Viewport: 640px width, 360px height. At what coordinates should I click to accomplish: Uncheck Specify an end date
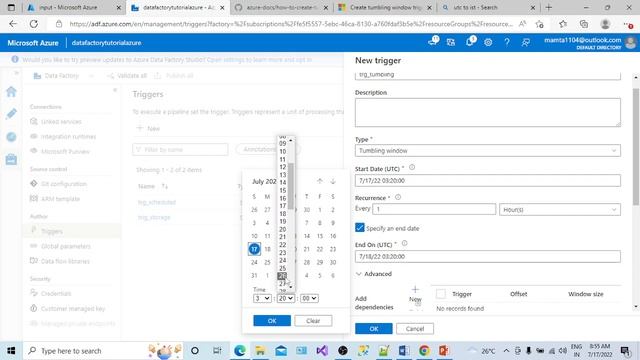pyautogui.click(x=360, y=228)
